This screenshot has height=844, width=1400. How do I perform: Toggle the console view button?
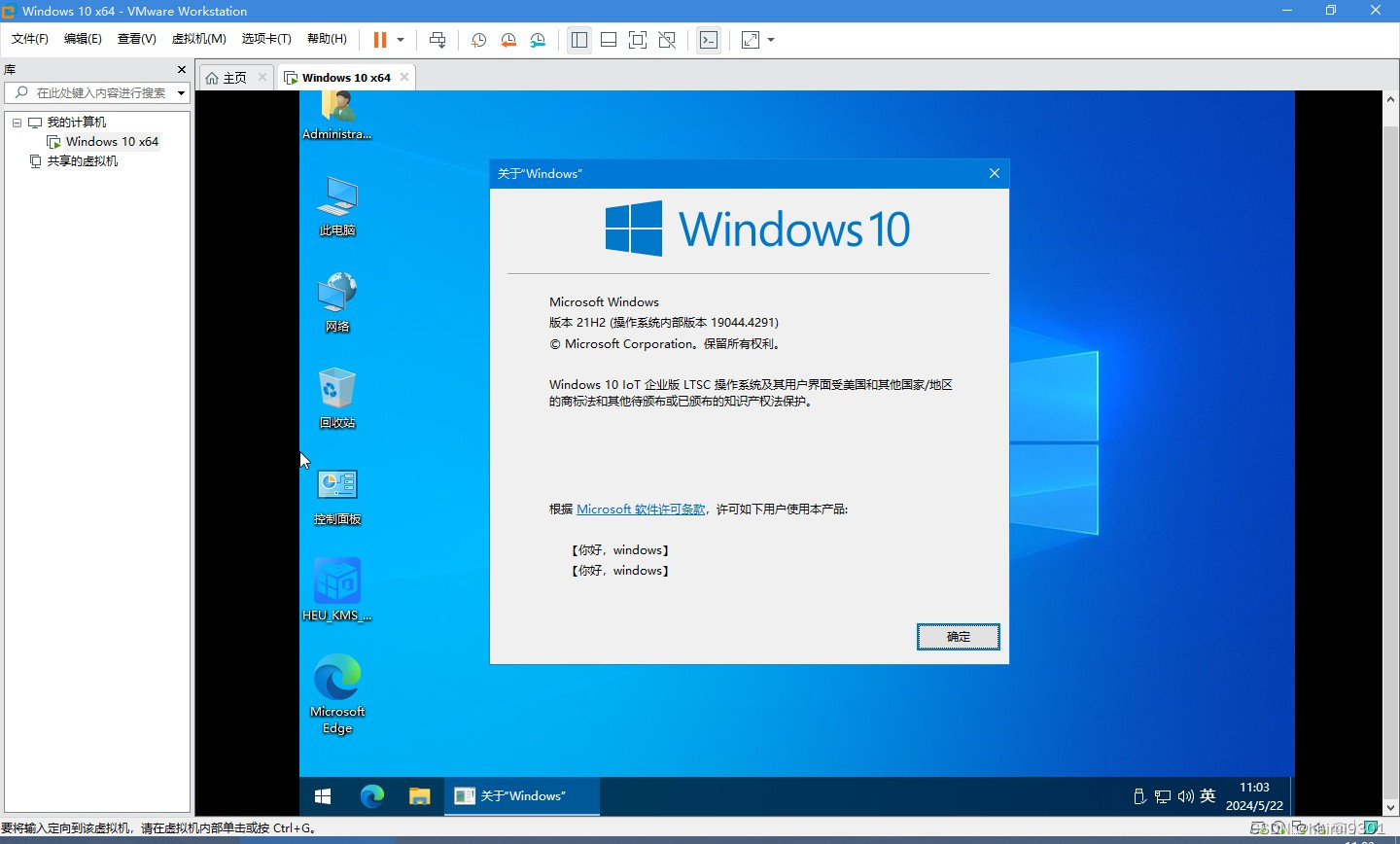coord(709,40)
